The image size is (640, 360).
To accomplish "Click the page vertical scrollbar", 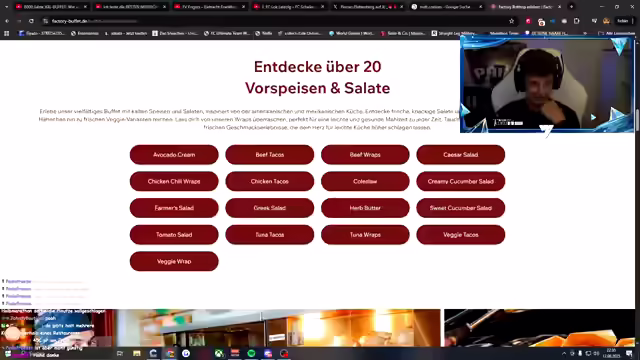I will click(637, 192).
